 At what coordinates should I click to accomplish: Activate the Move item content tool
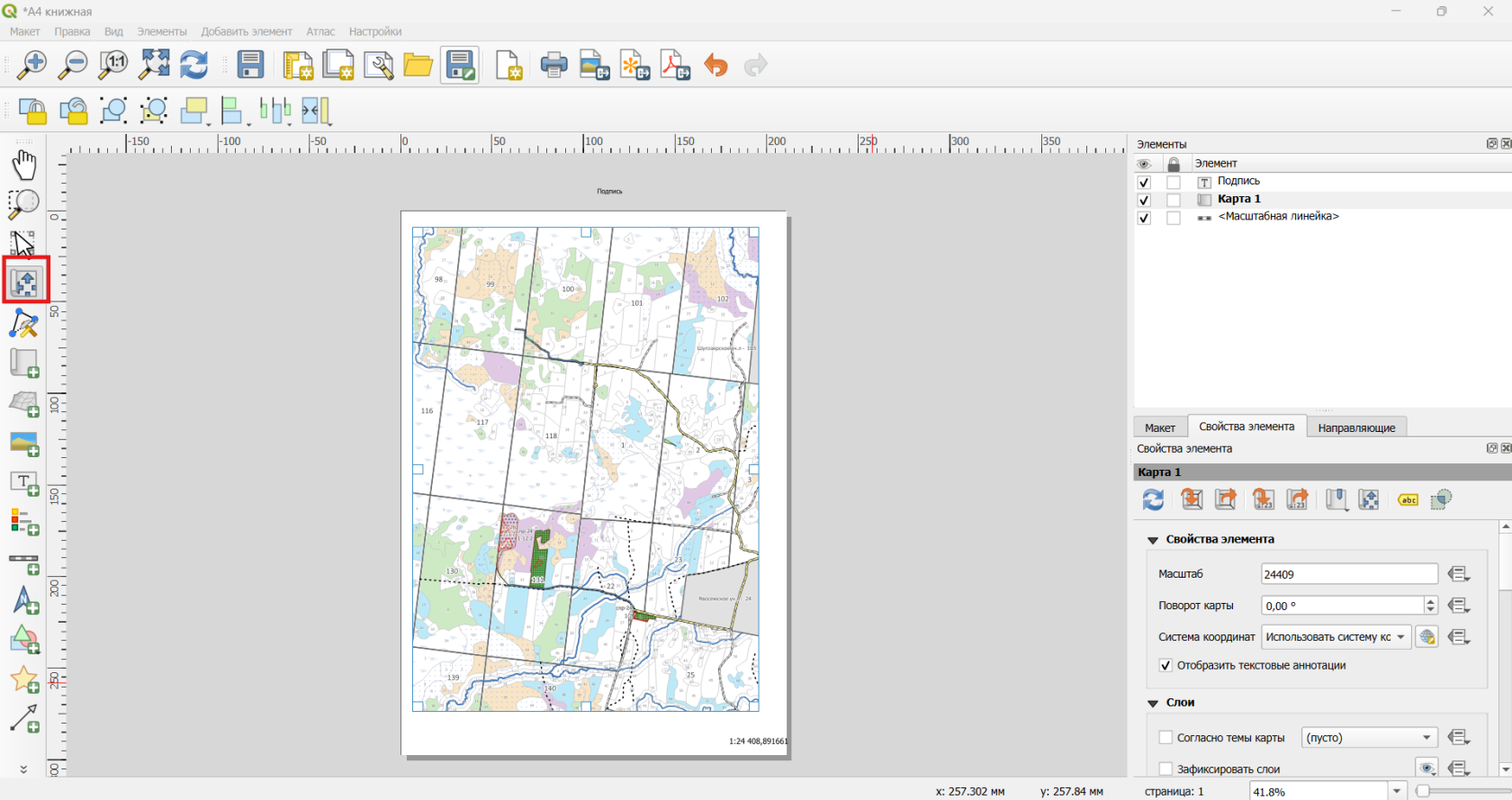[x=24, y=283]
